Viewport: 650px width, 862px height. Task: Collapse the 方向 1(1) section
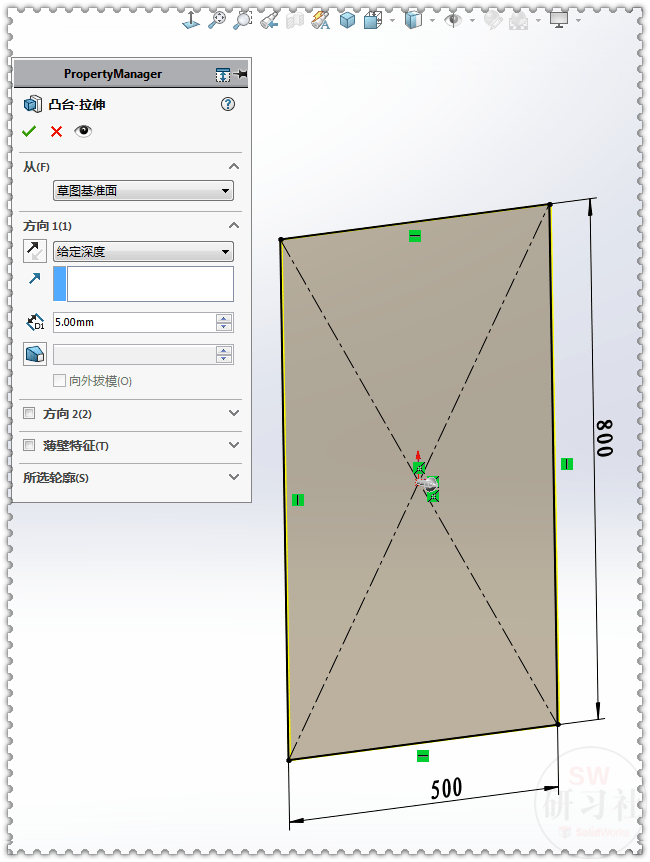(x=234, y=225)
